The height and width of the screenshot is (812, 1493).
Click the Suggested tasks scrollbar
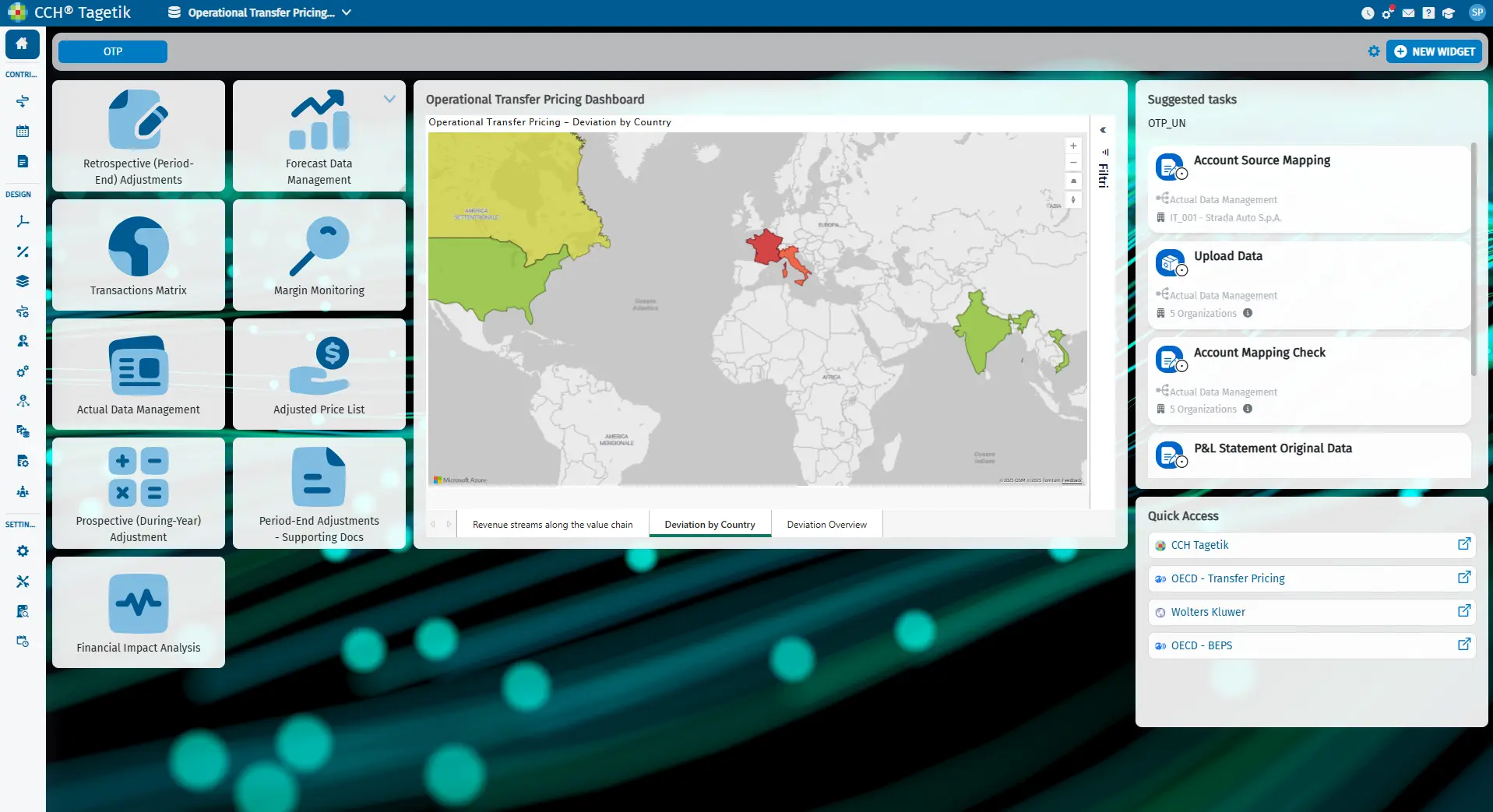pos(1473,257)
